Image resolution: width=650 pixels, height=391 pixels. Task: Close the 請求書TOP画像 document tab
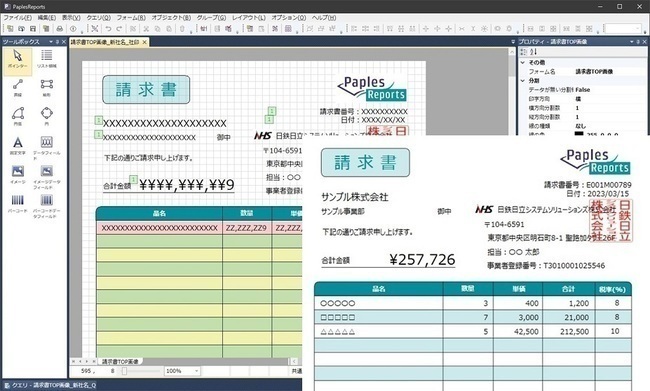(144, 42)
